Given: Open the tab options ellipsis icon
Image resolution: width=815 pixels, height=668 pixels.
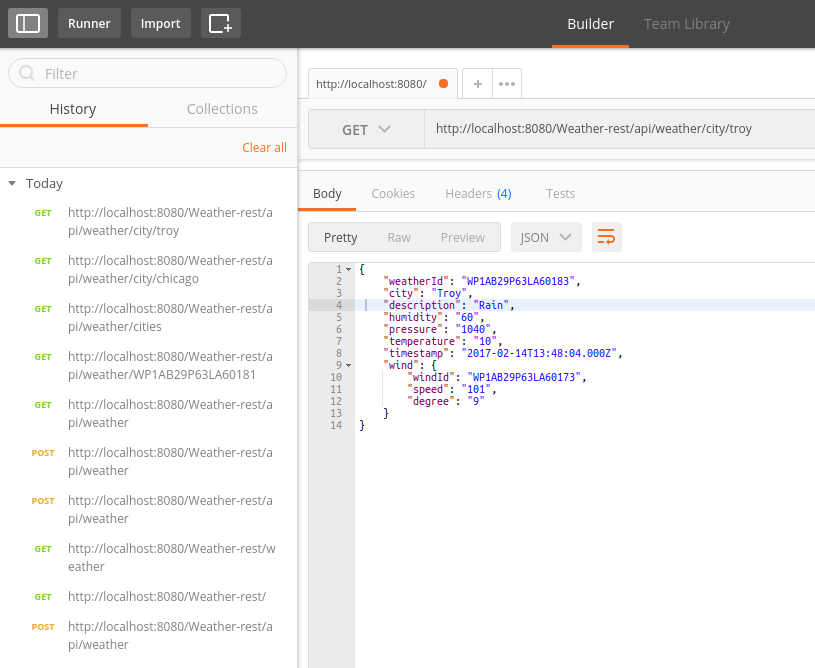Looking at the screenshot, I should click(x=506, y=84).
